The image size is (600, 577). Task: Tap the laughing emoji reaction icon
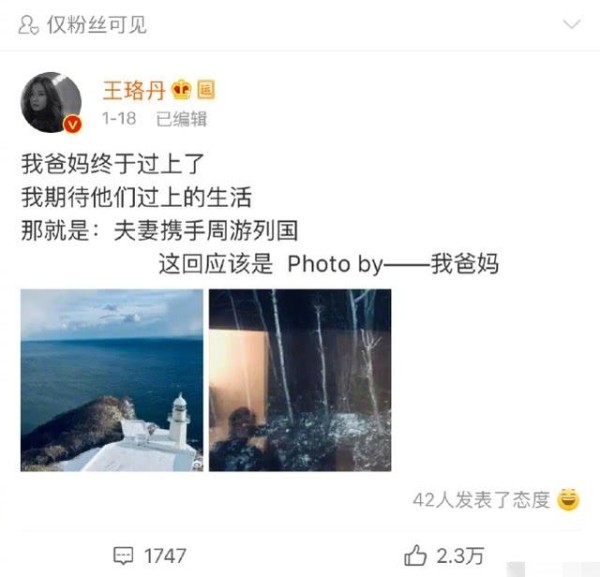(568, 499)
